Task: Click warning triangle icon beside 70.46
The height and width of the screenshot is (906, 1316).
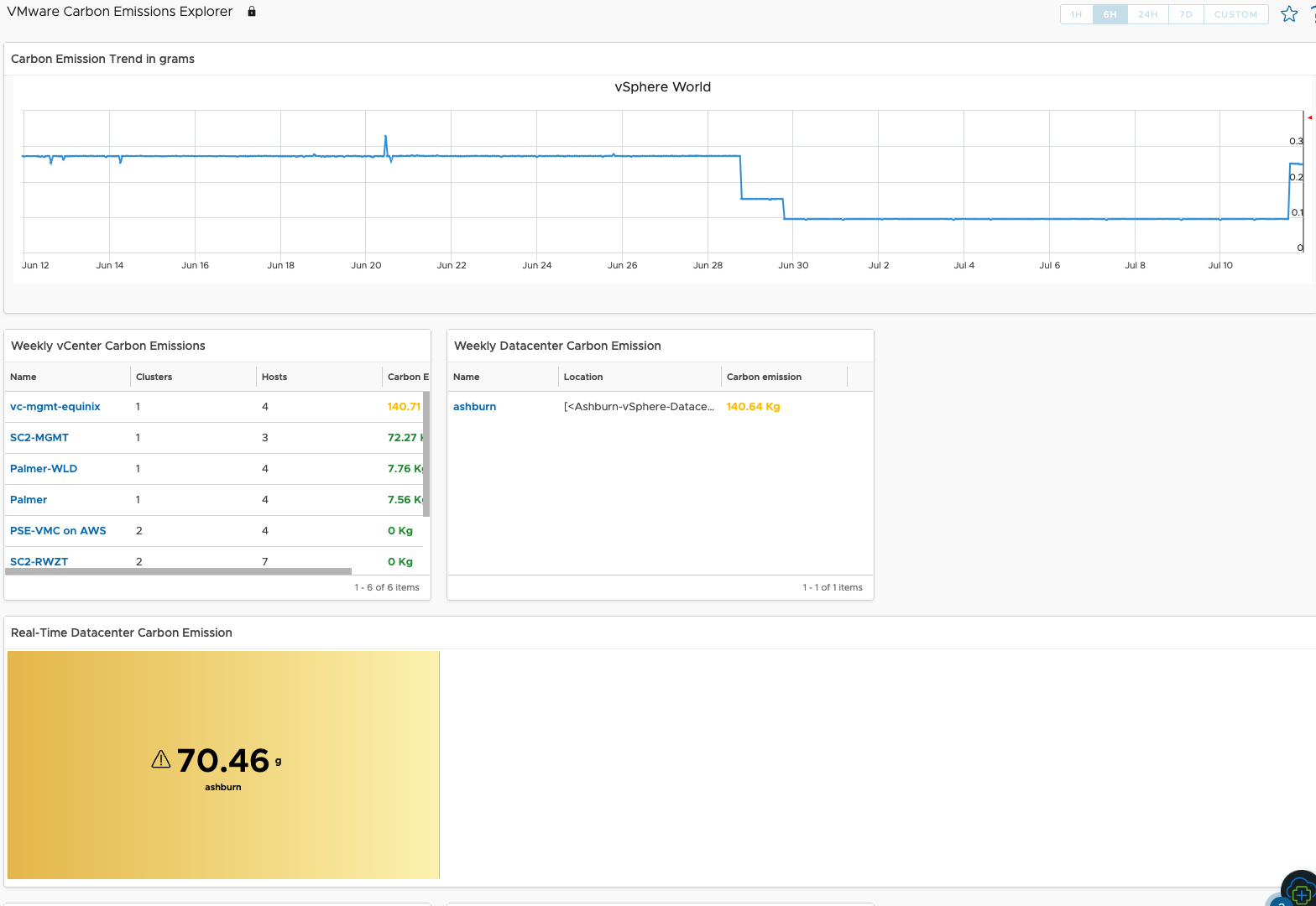Action: 161,759
